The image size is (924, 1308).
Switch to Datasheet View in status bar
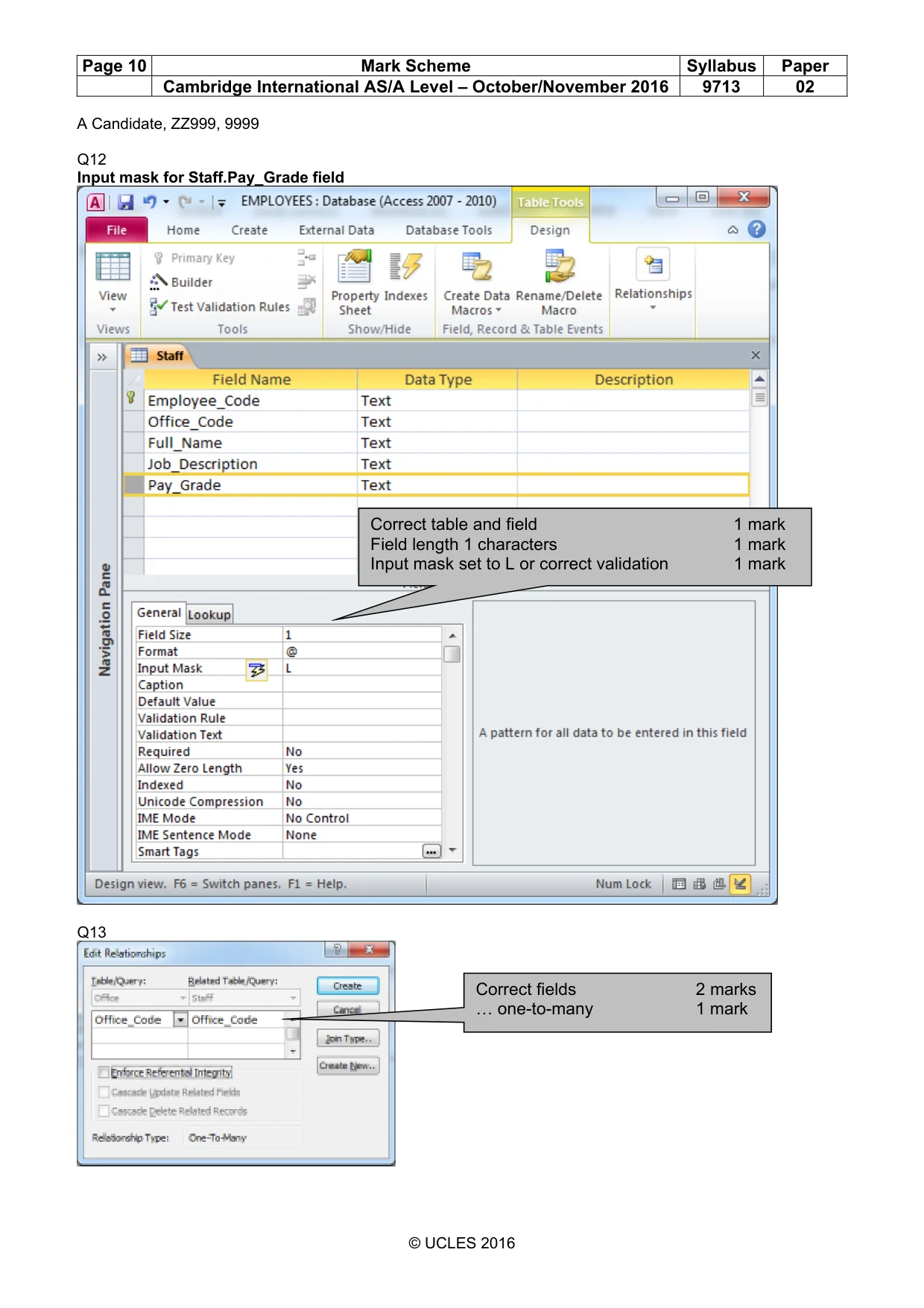coord(679,884)
